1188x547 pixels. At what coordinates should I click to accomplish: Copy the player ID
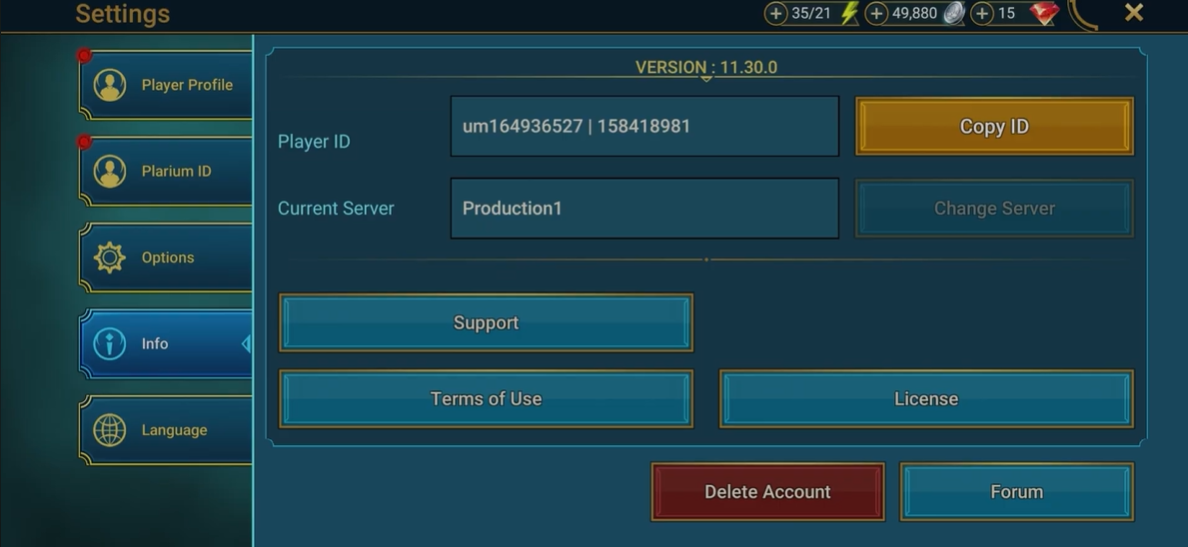pos(994,127)
